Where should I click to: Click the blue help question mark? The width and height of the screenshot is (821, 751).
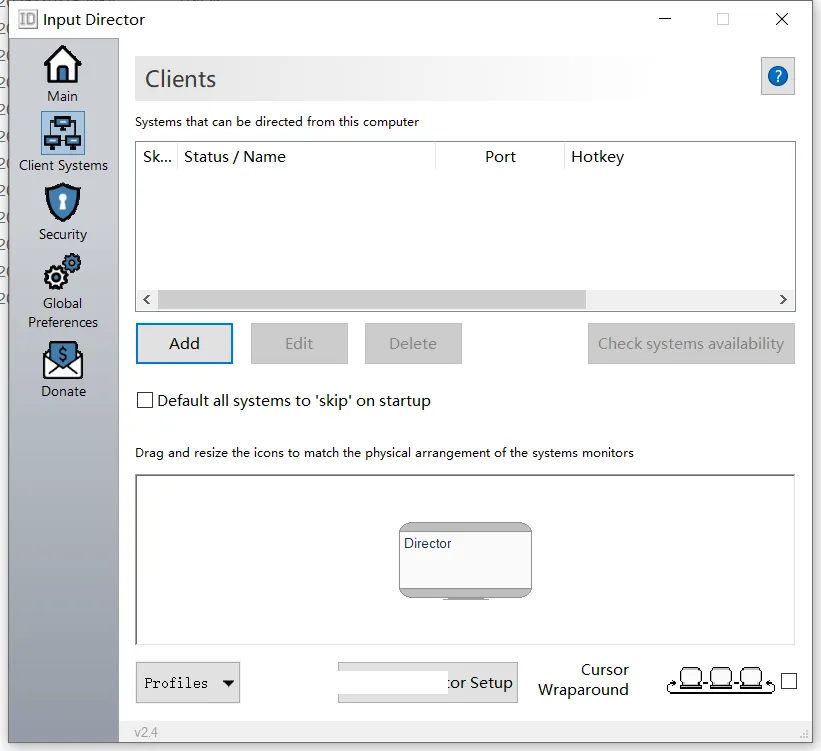[778, 76]
